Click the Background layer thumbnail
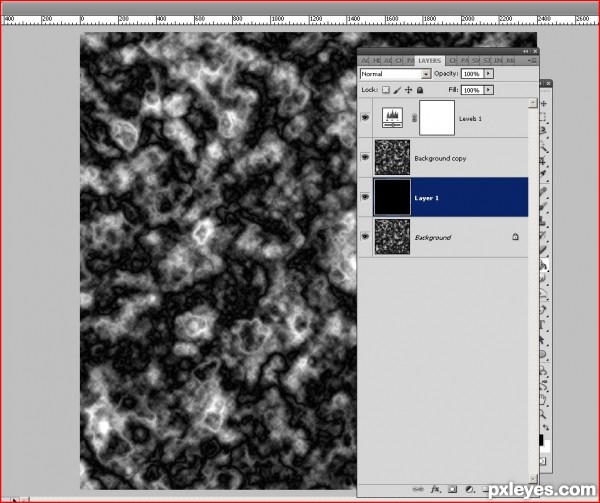 click(x=392, y=237)
